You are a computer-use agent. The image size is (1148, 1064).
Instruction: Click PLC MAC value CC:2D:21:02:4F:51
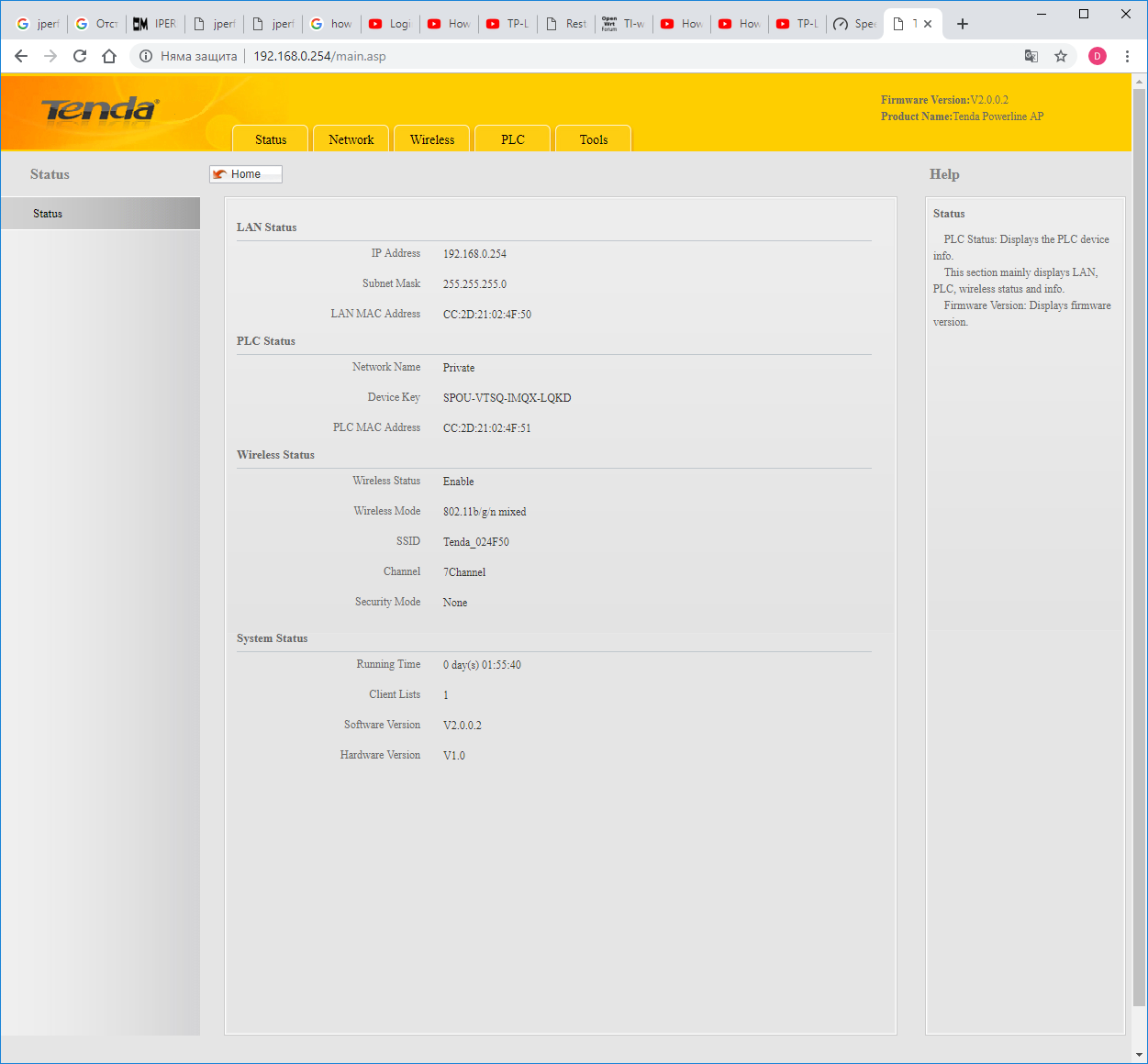pyautogui.click(x=487, y=428)
